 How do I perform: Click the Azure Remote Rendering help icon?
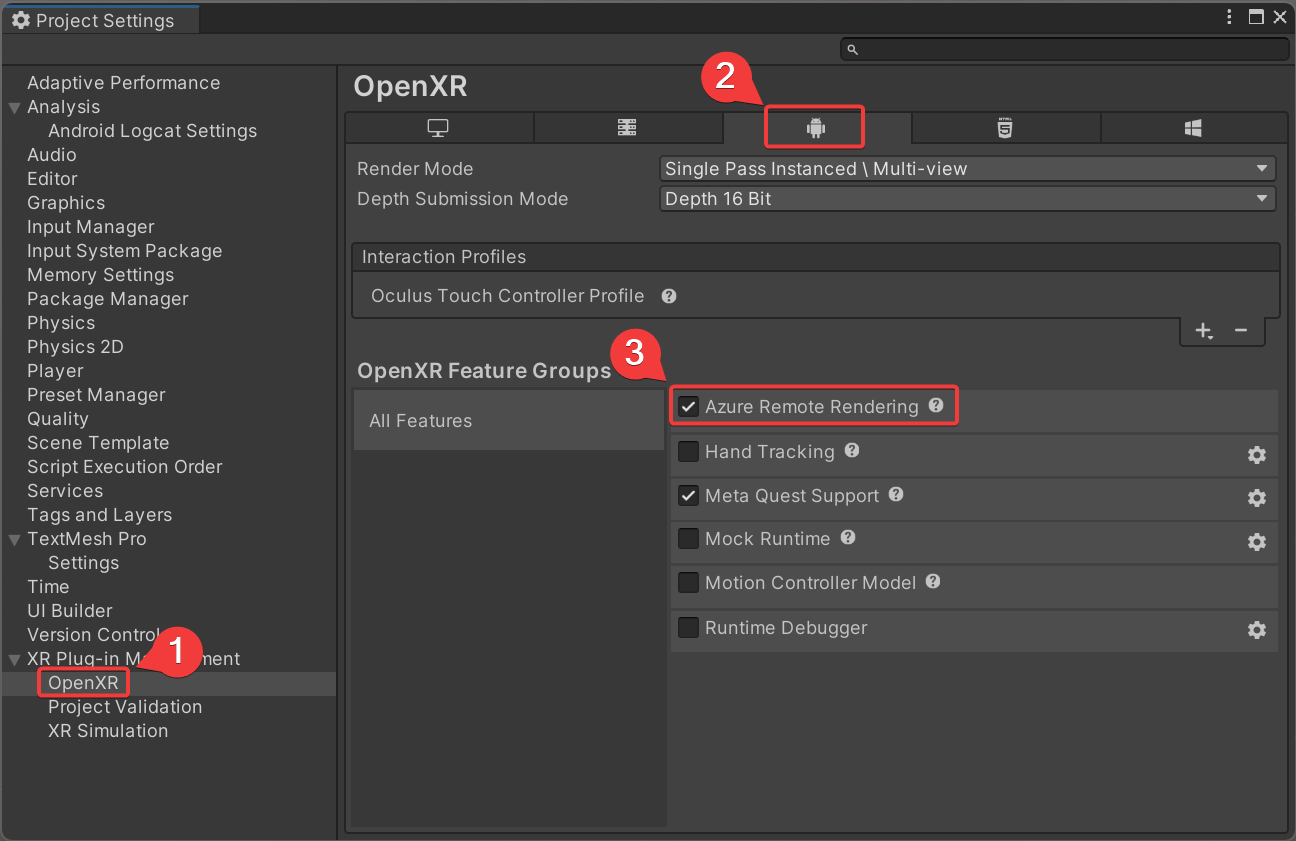[x=936, y=406]
